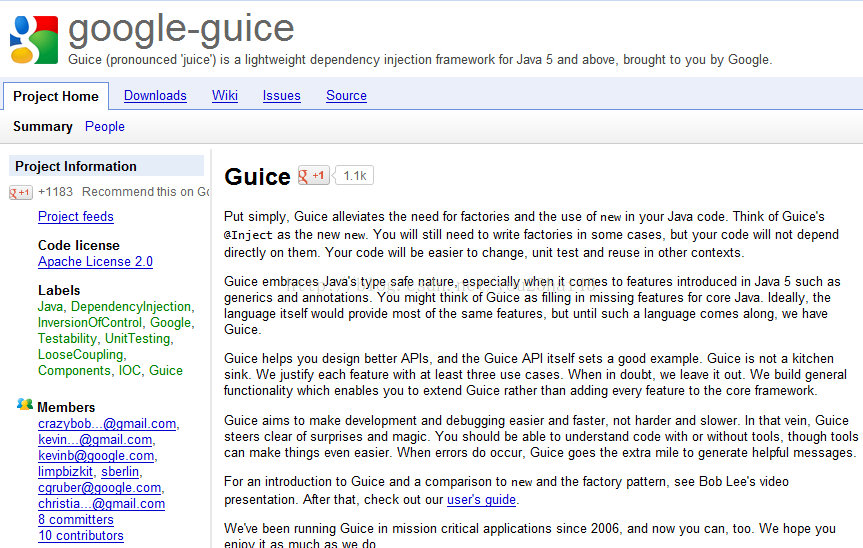Click the Members people icon
Viewport: 863px width, 548px height.
tap(25, 405)
